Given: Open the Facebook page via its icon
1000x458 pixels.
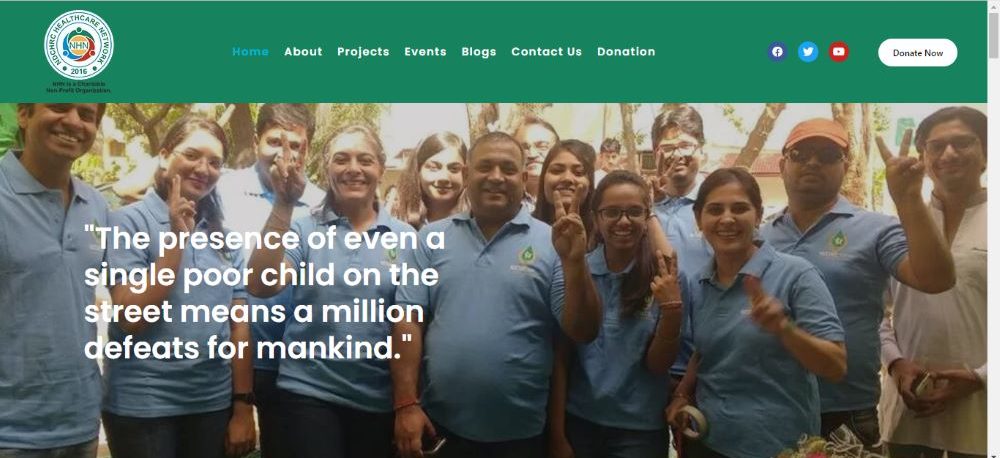Looking at the screenshot, I should pos(777,52).
